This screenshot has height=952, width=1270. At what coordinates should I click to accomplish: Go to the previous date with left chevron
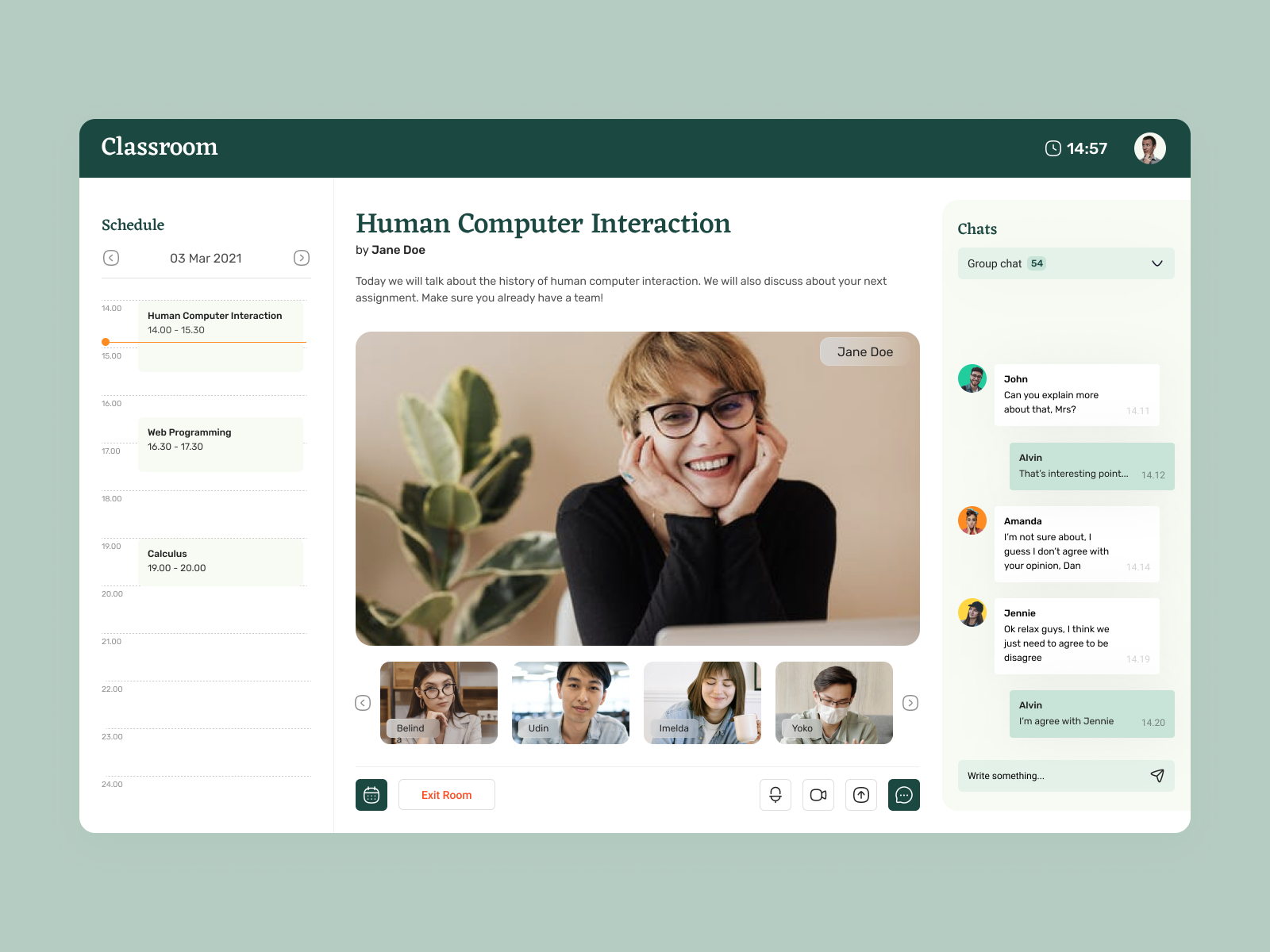pos(111,258)
